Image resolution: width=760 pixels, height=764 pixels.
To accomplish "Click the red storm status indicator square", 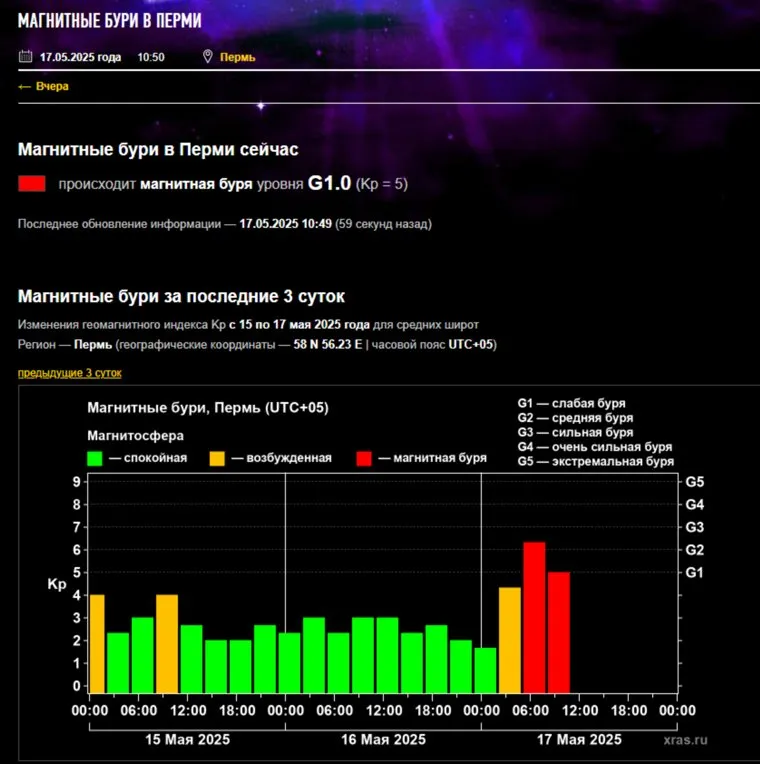I will pos(32,184).
